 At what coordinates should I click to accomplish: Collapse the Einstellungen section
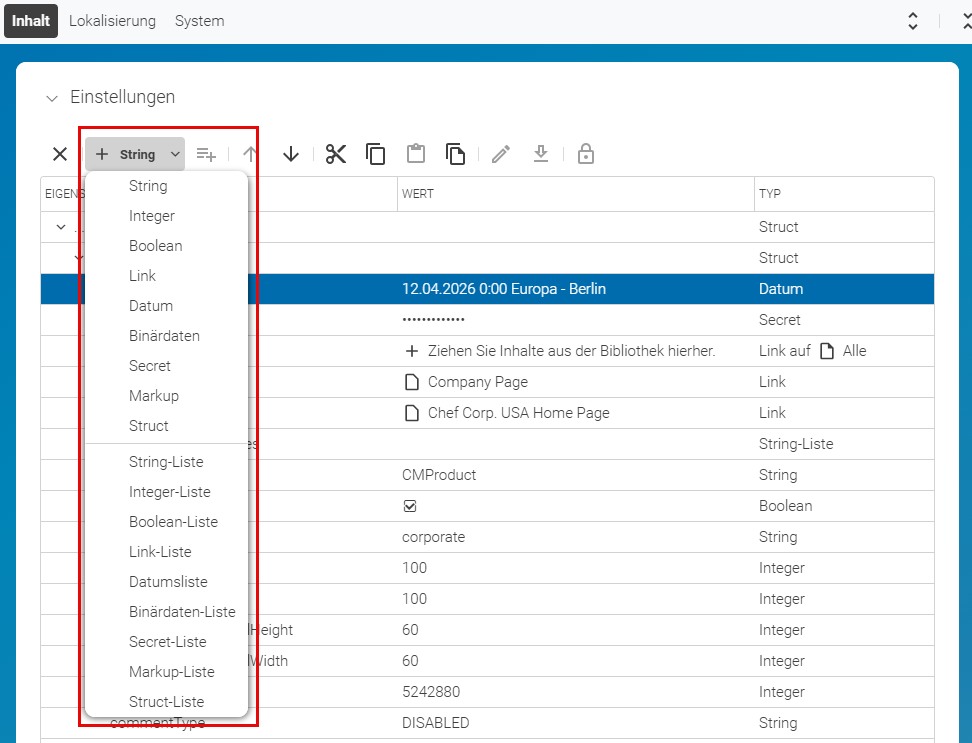[52, 98]
